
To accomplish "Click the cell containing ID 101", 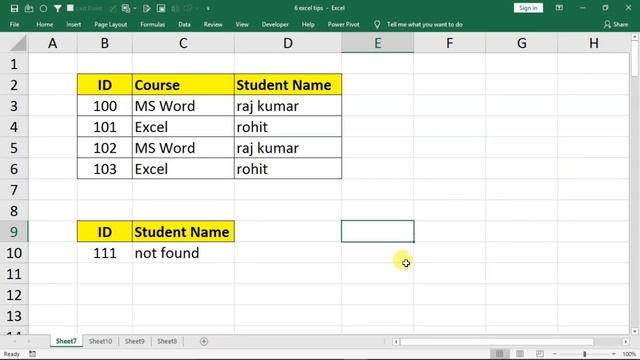I will click(104, 127).
